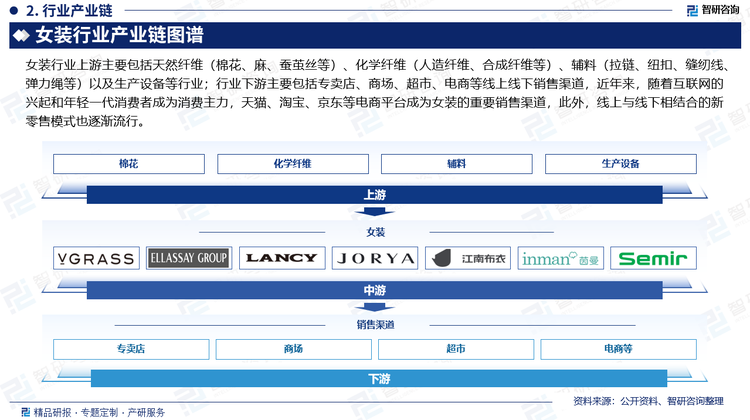The height and width of the screenshot is (420, 750).
Task: Click the 女装行业产业链图谱 title heading
Action: pos(119,35)
